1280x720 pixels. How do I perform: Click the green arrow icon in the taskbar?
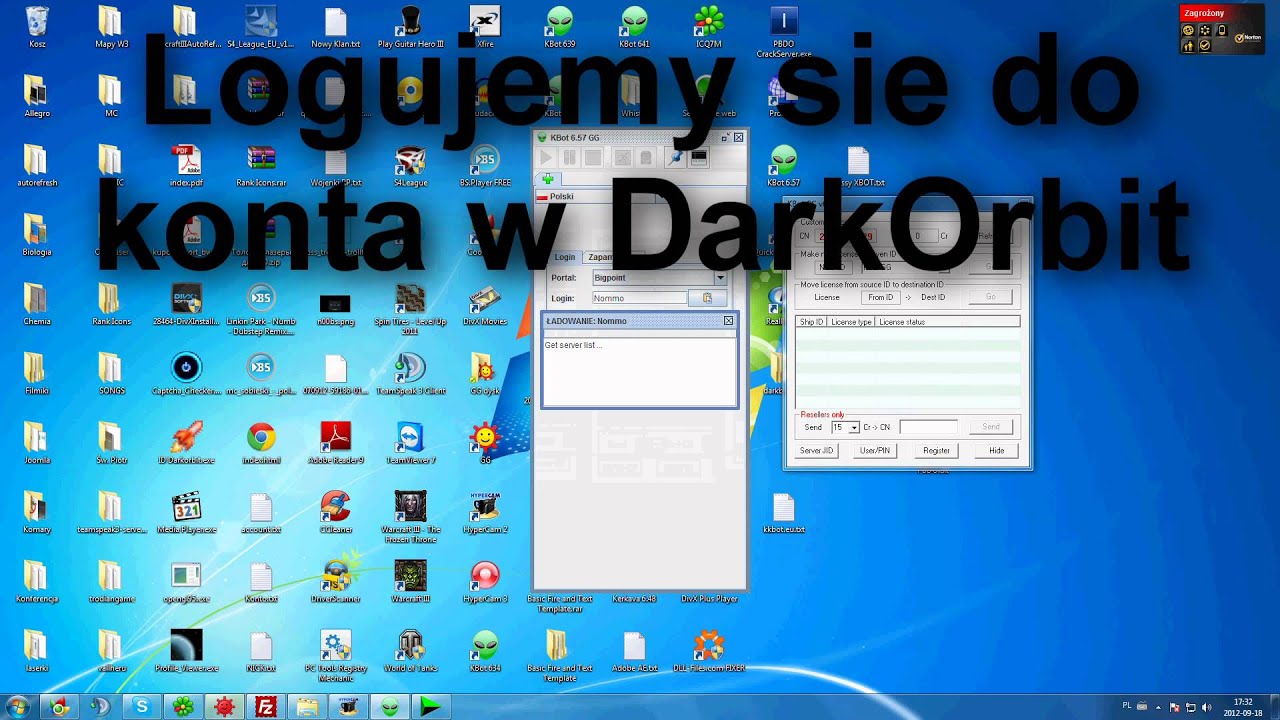coord(430,707)
